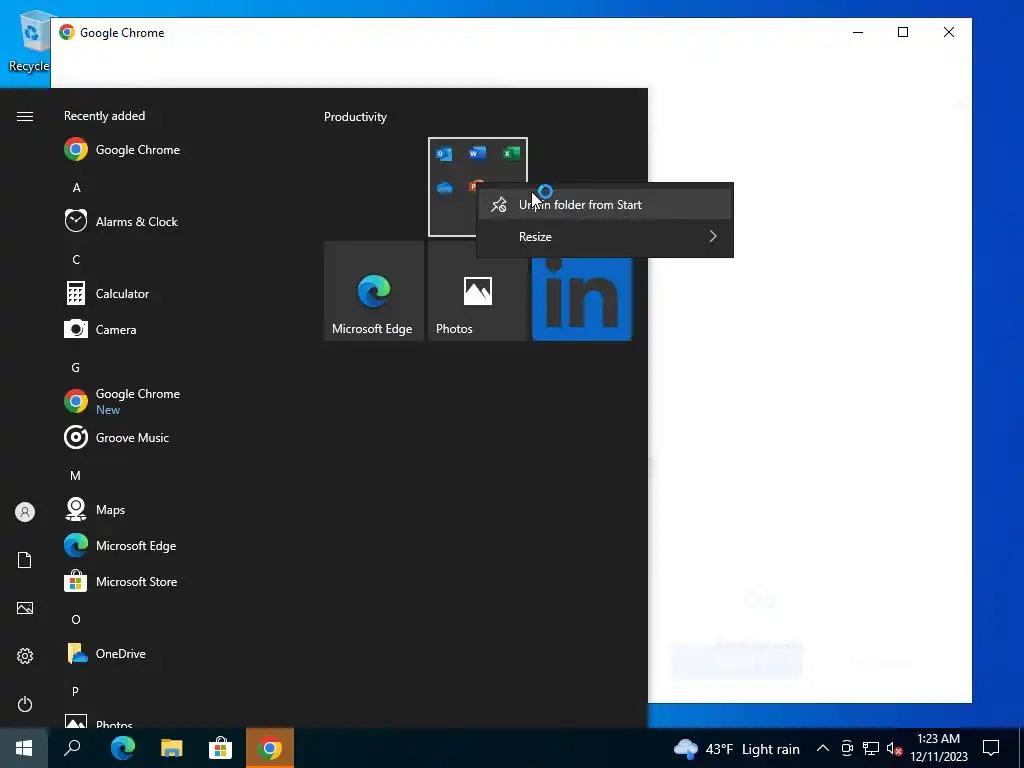Open Settings gear in Start sidebar

(x=25, y=656)
